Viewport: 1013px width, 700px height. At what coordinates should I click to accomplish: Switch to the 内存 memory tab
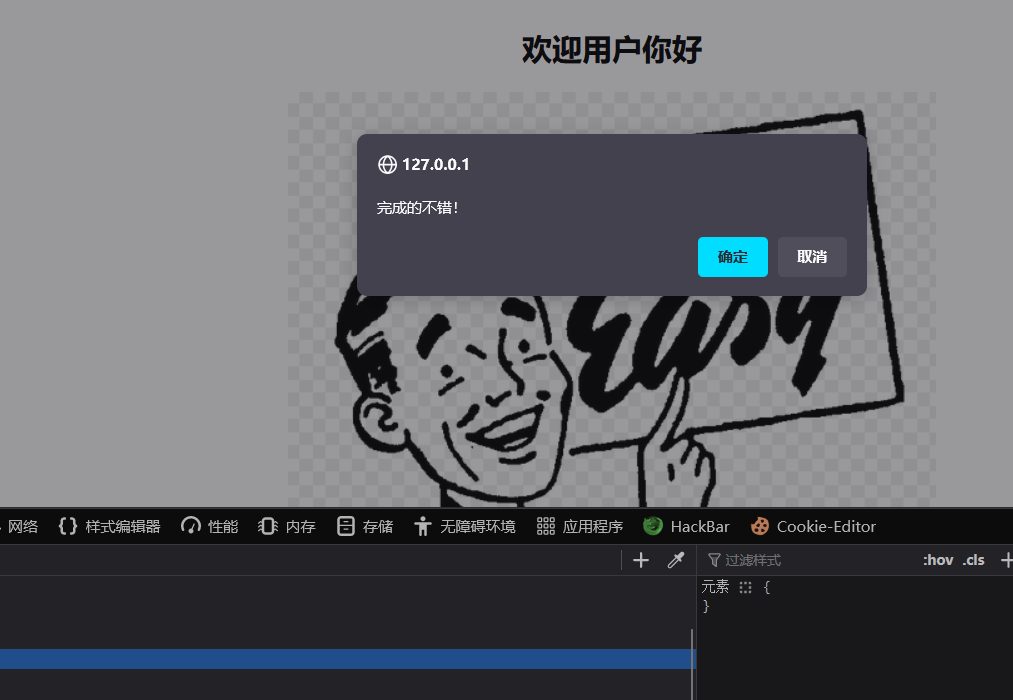(287, 526)
